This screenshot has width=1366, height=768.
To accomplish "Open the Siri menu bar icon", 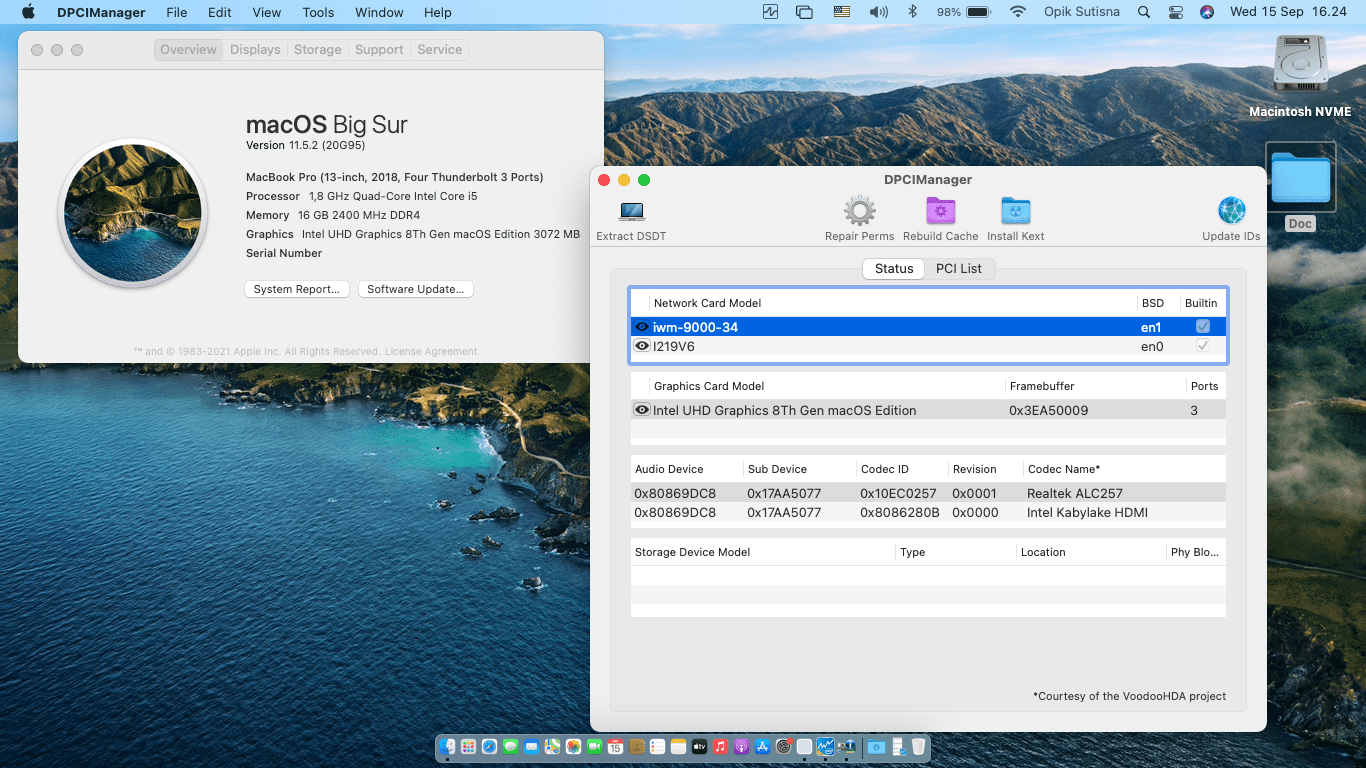I will 1207,12.
